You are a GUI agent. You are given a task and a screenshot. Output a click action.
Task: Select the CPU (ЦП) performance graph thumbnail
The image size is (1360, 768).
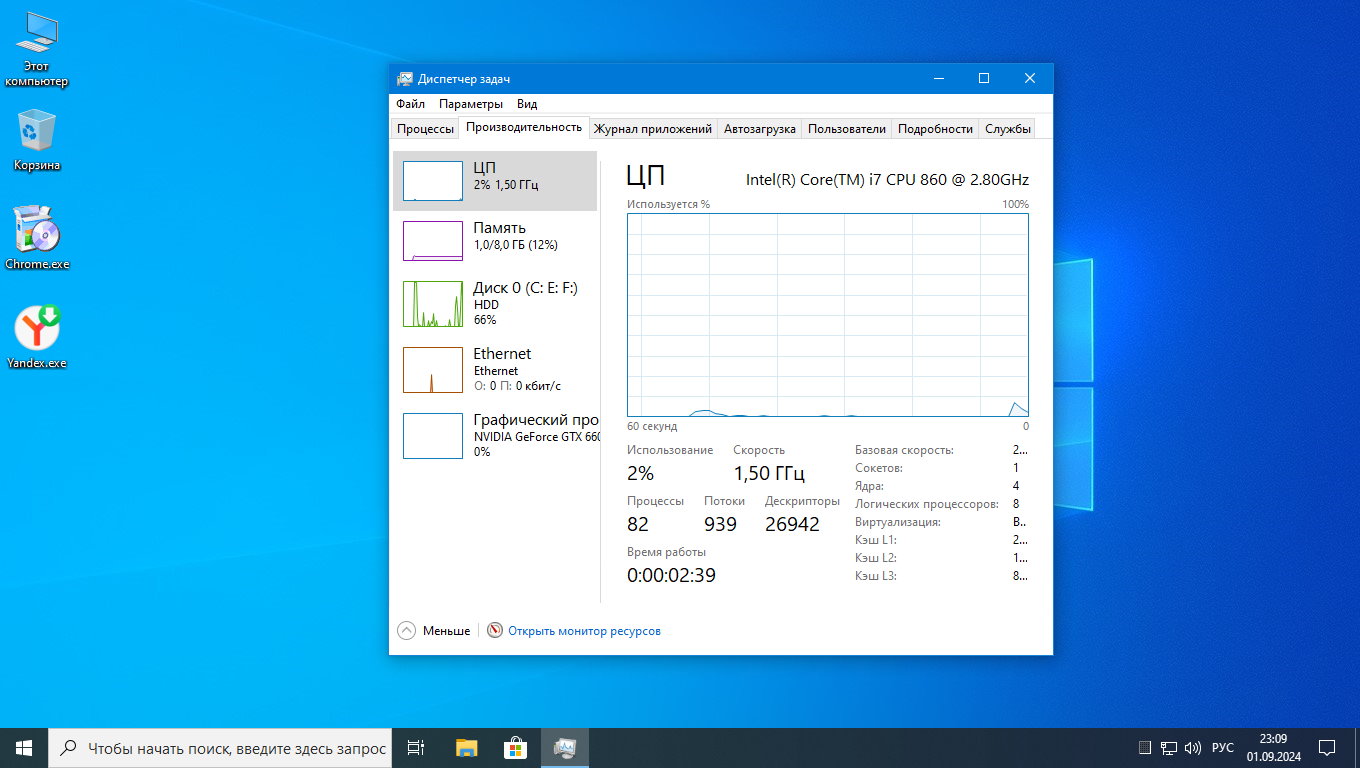point(432,181)
